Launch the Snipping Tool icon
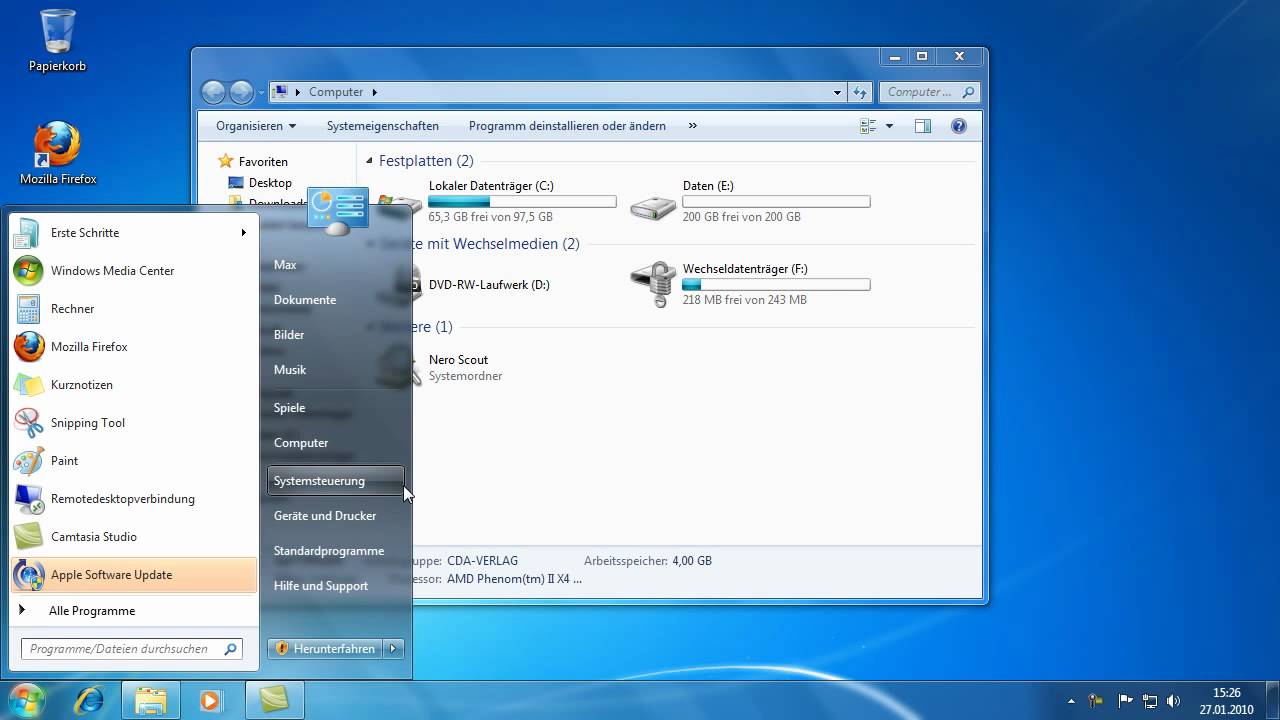 (28, 423)
